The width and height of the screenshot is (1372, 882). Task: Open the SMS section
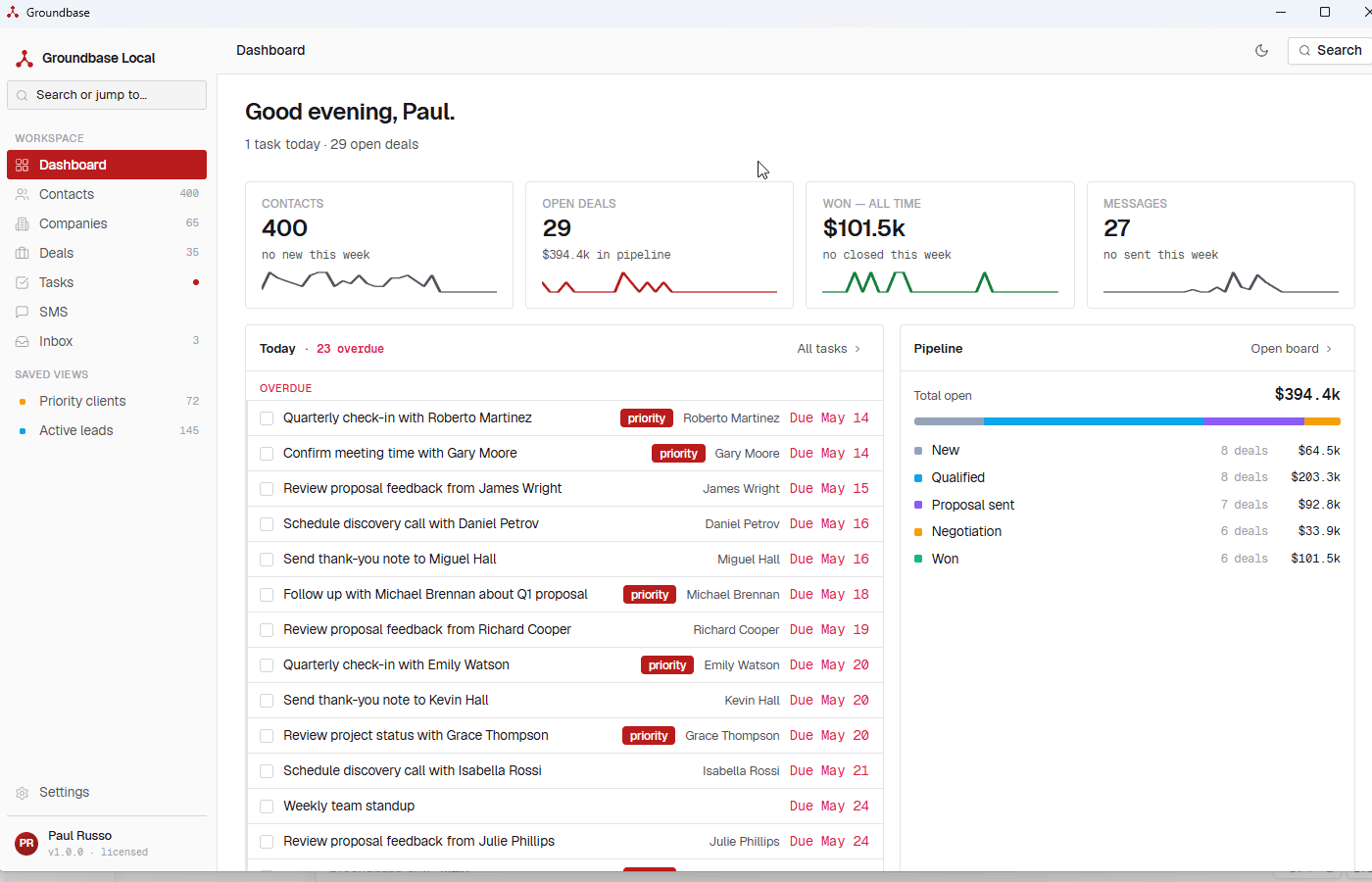pyautogui.click(x=107, y=312)
